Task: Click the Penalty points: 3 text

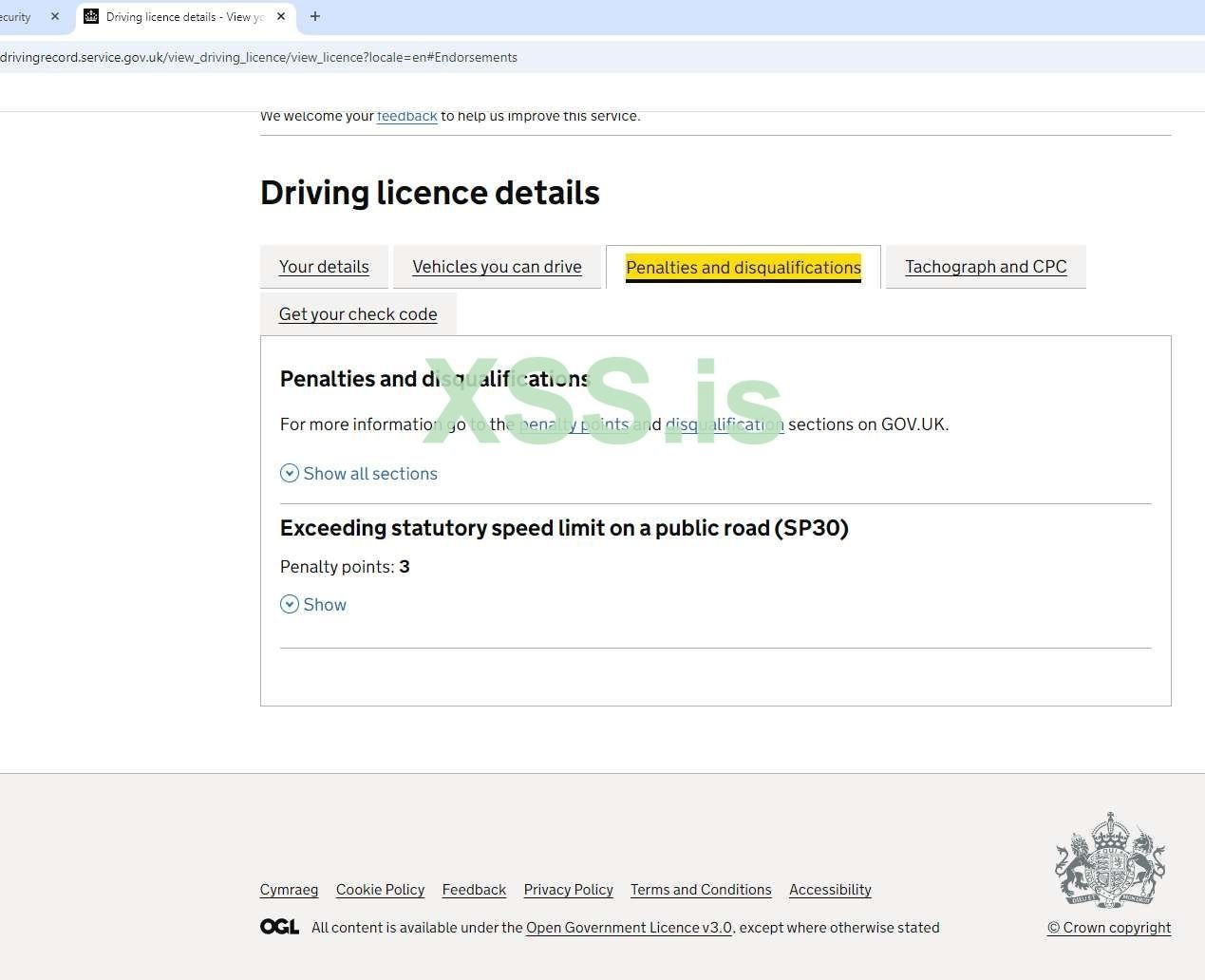Action: [345, 567]
